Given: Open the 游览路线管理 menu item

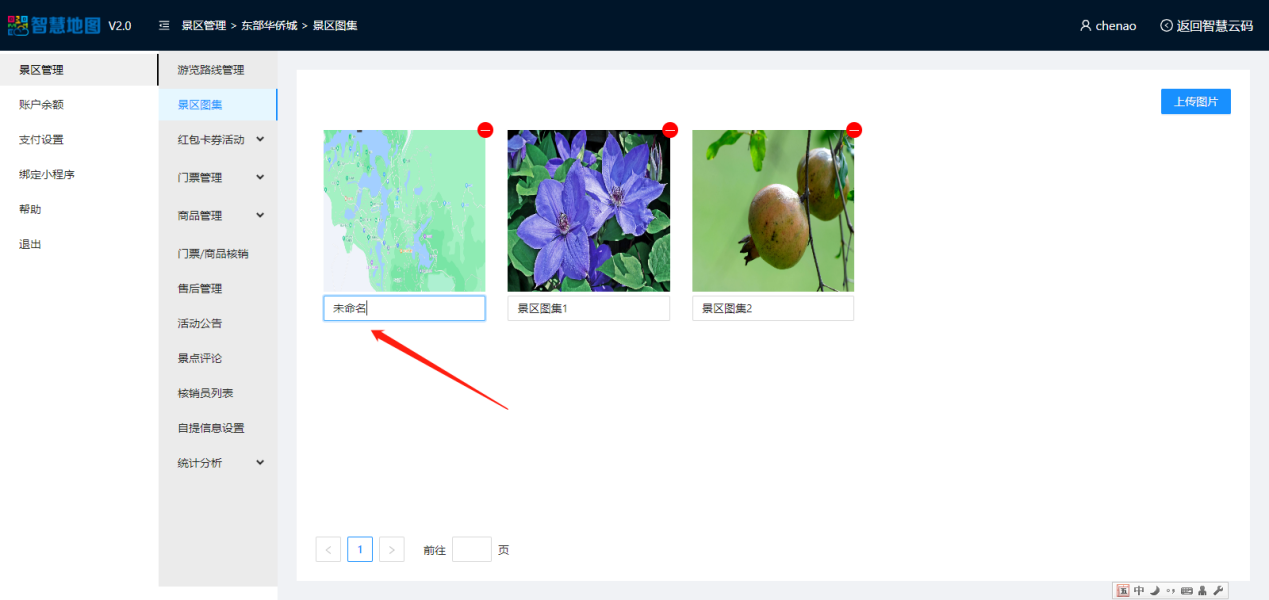Looking at the screenshot, I should [211, 70].
